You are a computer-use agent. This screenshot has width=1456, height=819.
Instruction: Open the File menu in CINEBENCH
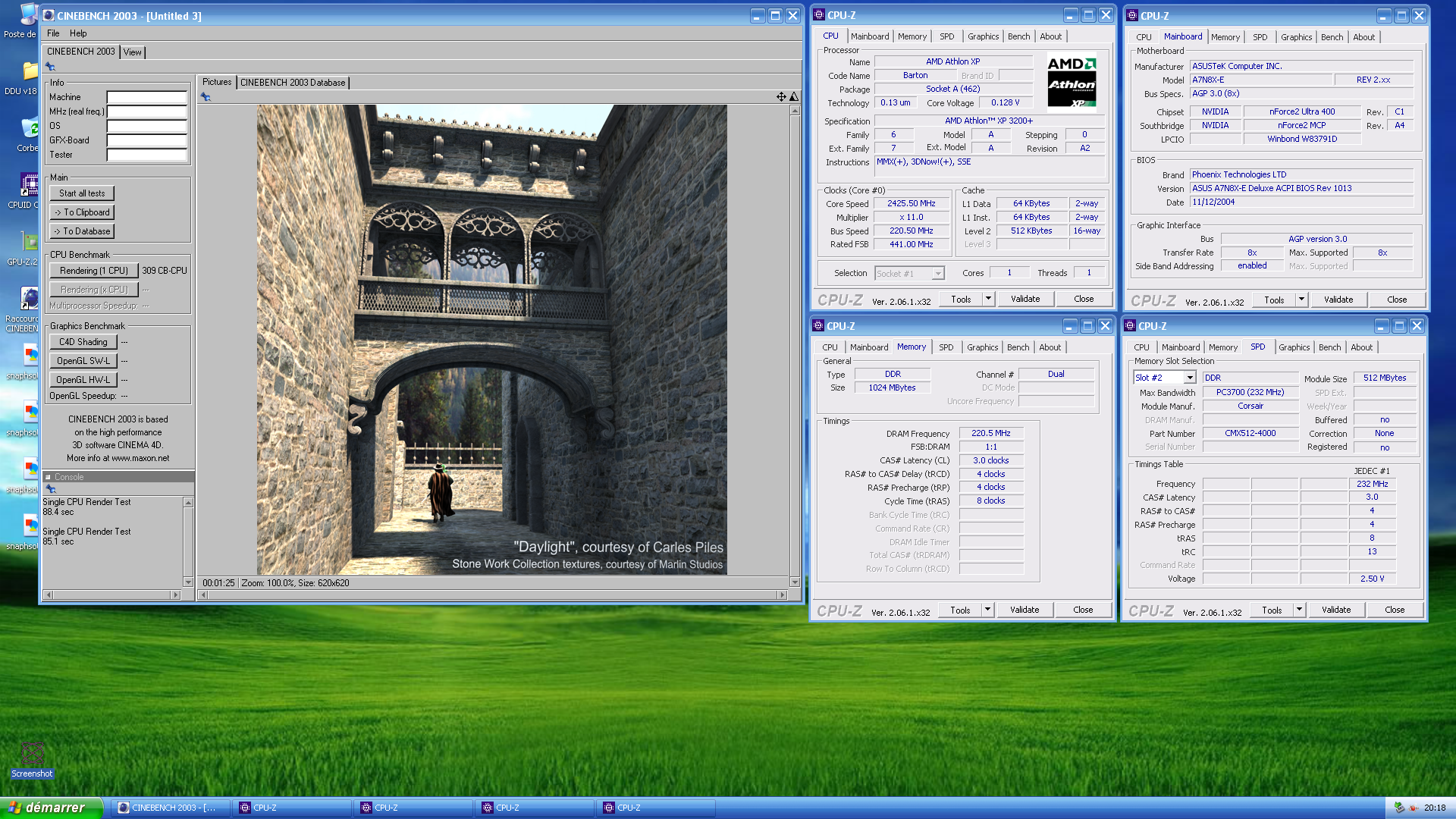[53, 33]
